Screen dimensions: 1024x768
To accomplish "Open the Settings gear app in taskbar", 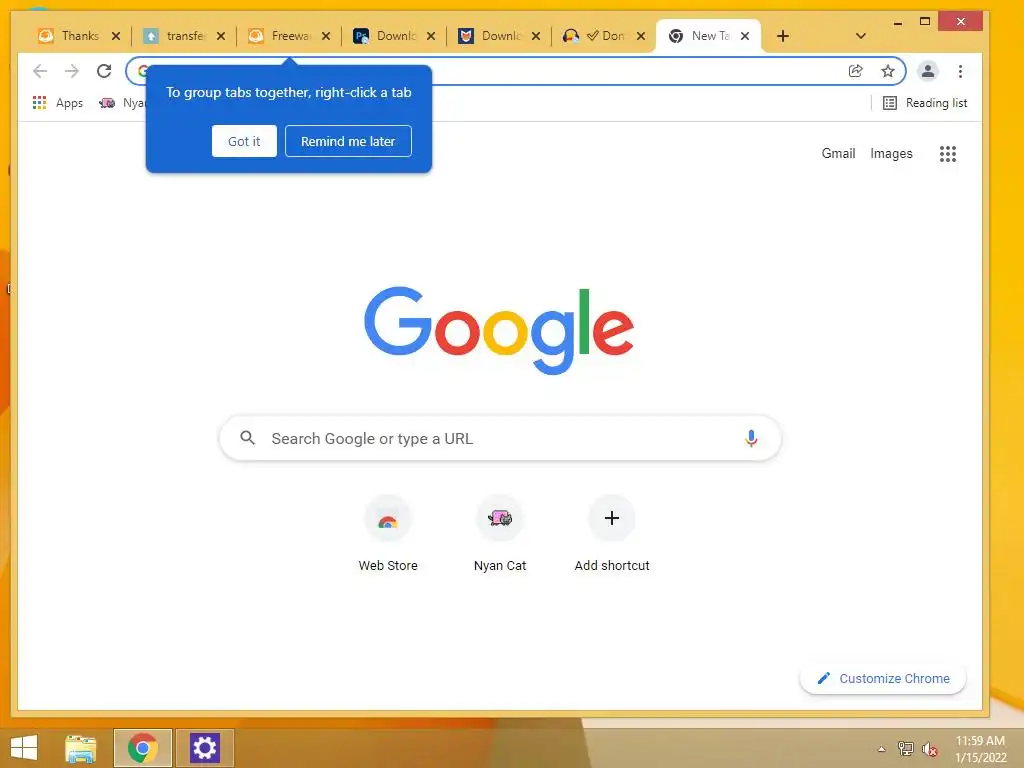I will point(204,748).
